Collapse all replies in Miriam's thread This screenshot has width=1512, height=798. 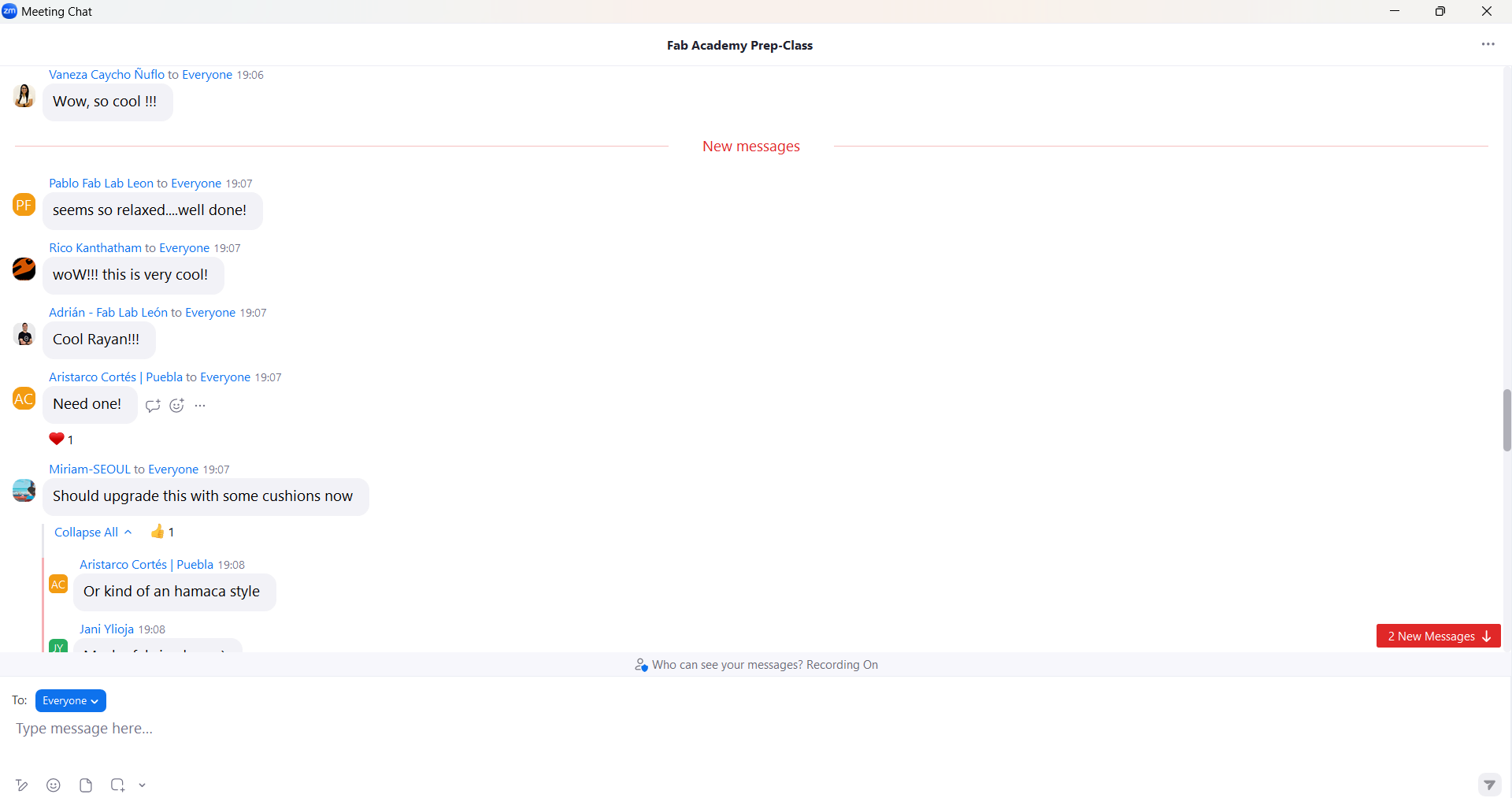point(92,532)
